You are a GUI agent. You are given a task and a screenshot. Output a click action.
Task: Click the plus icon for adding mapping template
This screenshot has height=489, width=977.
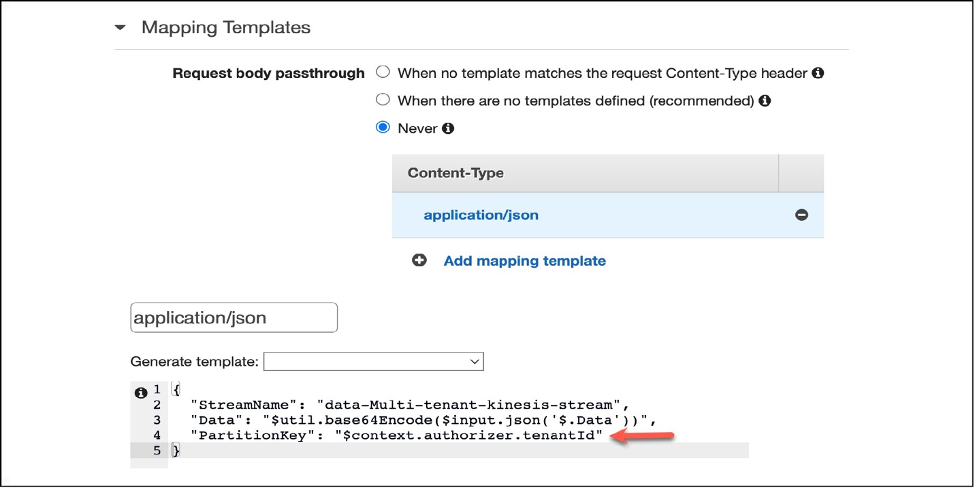pos(419,260)
